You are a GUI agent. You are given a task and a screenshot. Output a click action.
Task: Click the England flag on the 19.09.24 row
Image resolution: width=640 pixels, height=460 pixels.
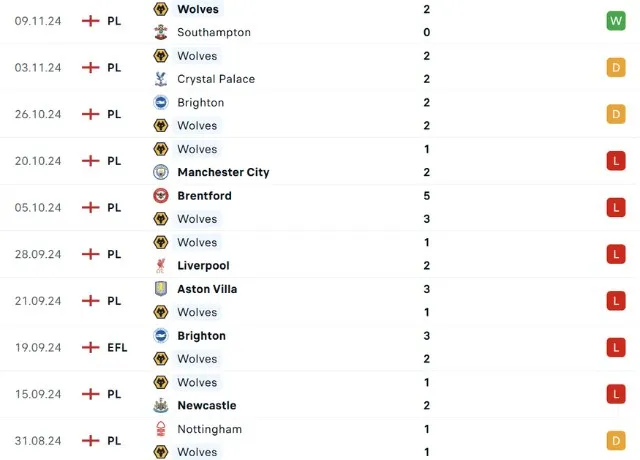coord(90,348)
